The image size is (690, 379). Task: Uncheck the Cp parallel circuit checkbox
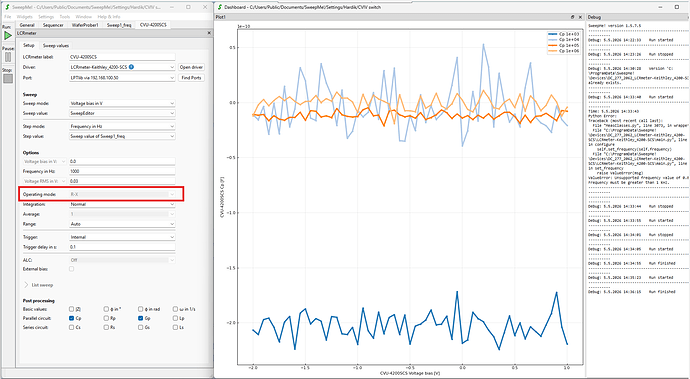pos(71,318)
